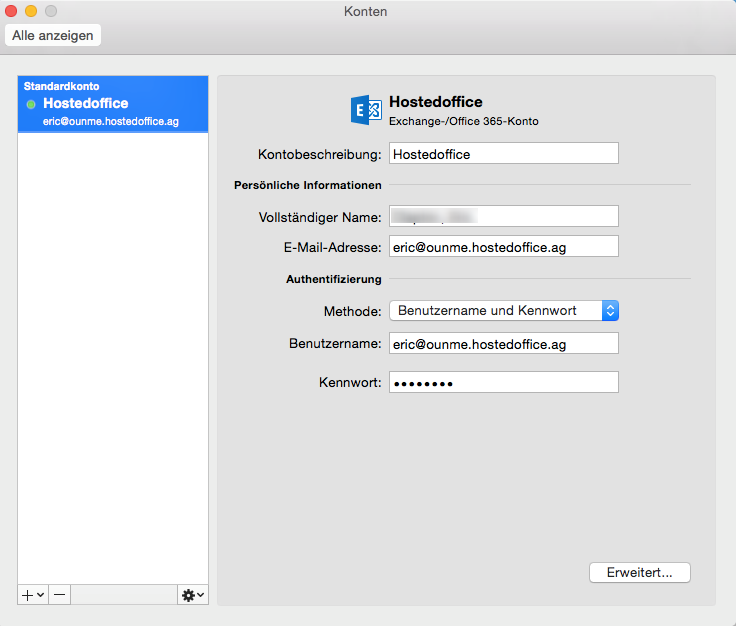Click the Persönliche Informationen heading
The height and width of the screenshot is (626, 736).
[x=307, y=185]
